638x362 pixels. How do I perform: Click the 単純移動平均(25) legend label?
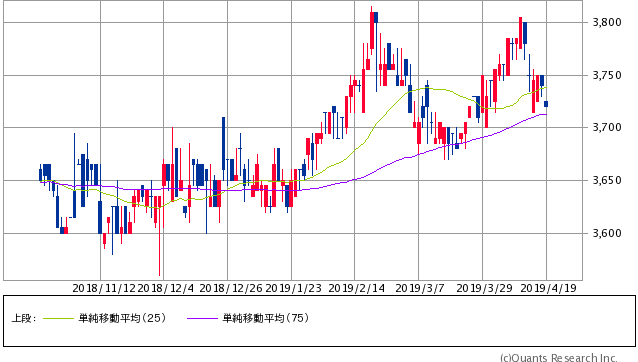(x=122, y=318)
